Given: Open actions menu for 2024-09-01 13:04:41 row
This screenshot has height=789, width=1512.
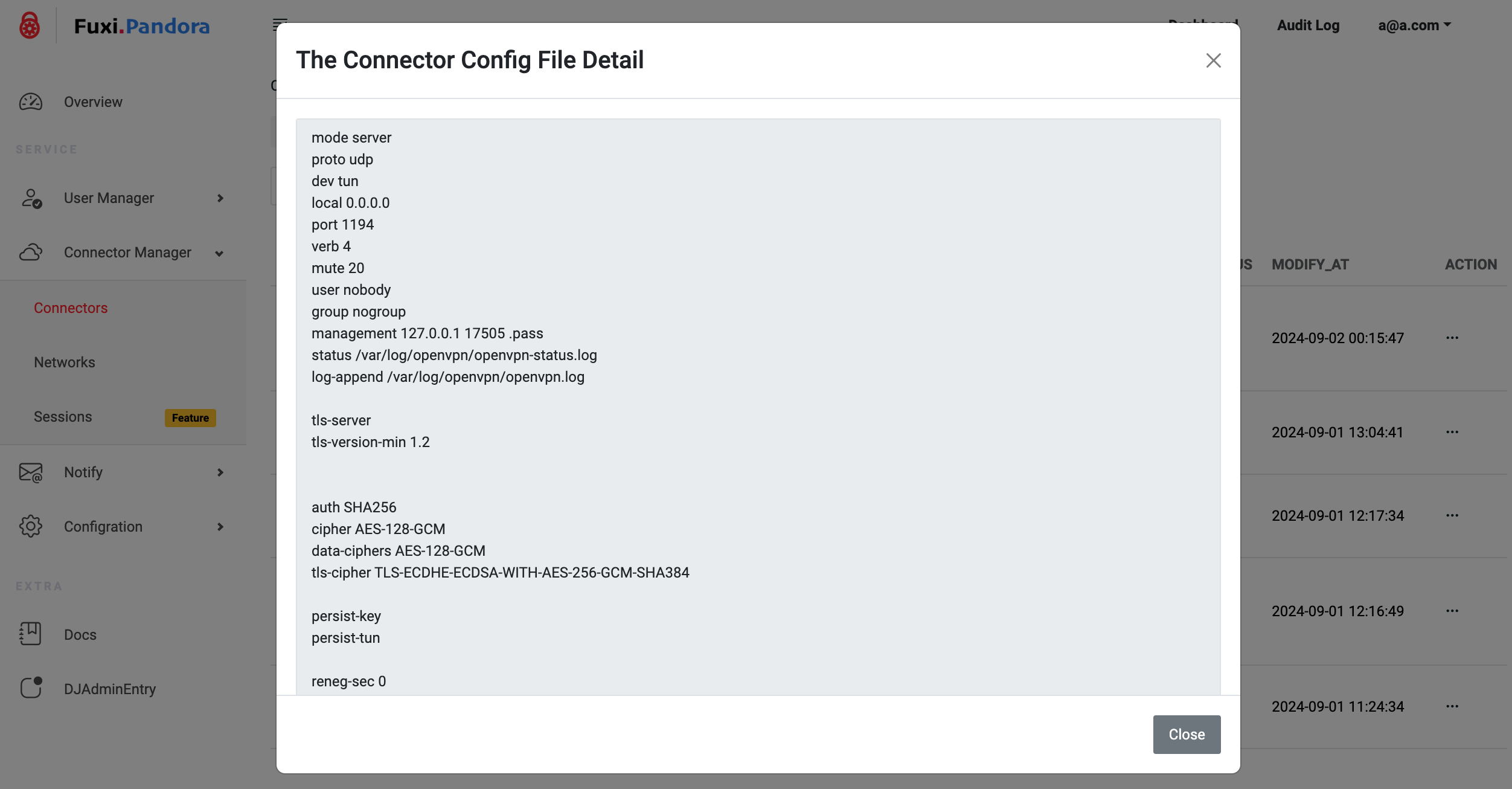Looking at the screenshot, I should [x=1452, y=432].
